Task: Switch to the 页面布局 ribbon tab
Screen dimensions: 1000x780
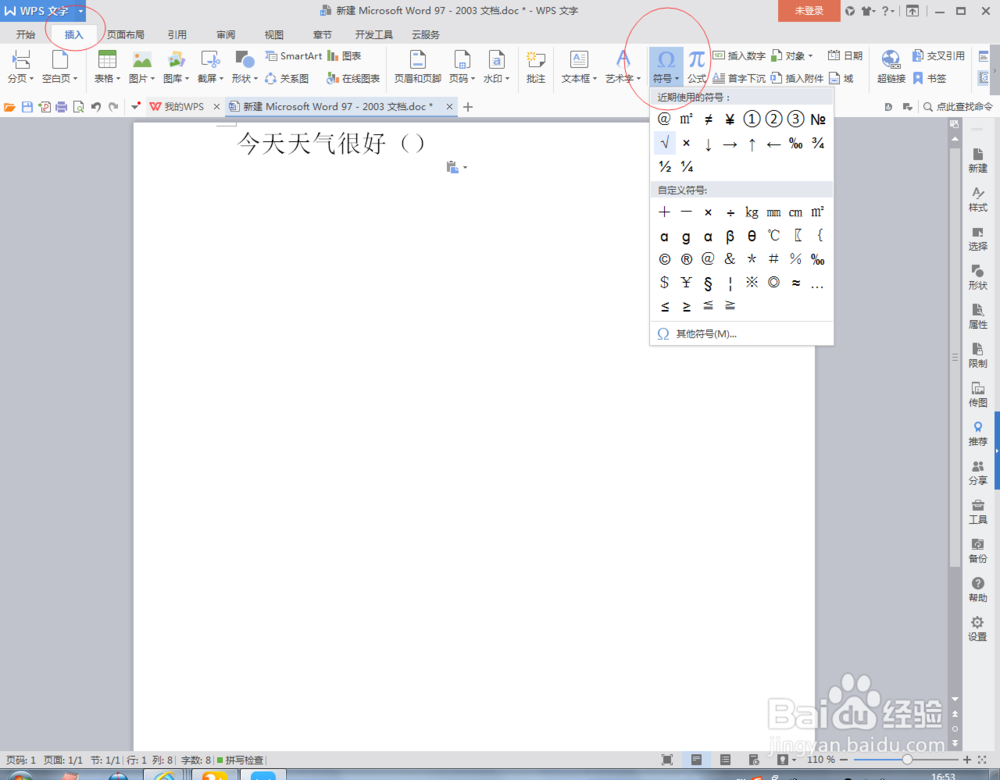Action: [x=125, y=33]
